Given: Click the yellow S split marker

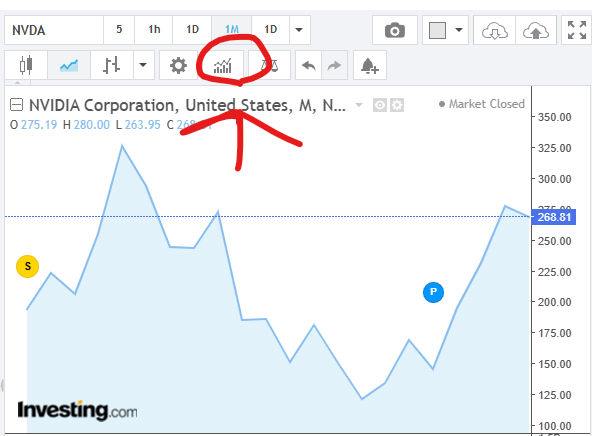Looking at the screenshot, I should coord(28,267).
